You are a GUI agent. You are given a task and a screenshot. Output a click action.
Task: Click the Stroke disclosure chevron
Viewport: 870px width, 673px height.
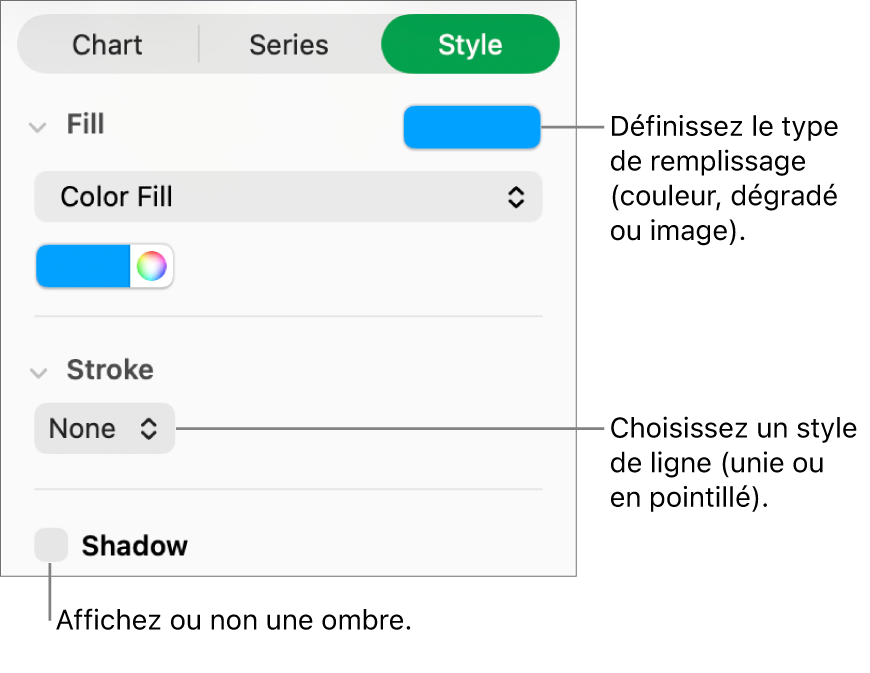38,370
